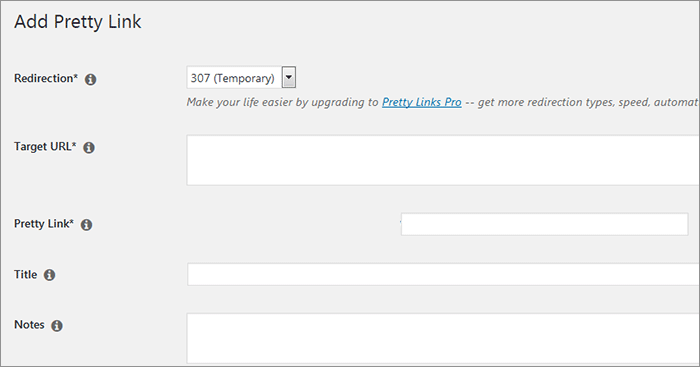Open the Notes help info icon

tap(57, 326)
